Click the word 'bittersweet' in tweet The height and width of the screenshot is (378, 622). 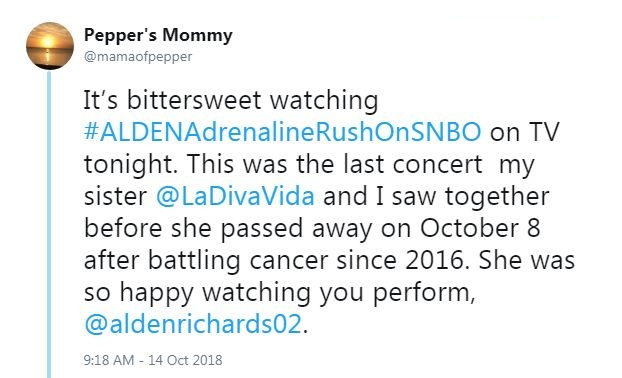194,100
